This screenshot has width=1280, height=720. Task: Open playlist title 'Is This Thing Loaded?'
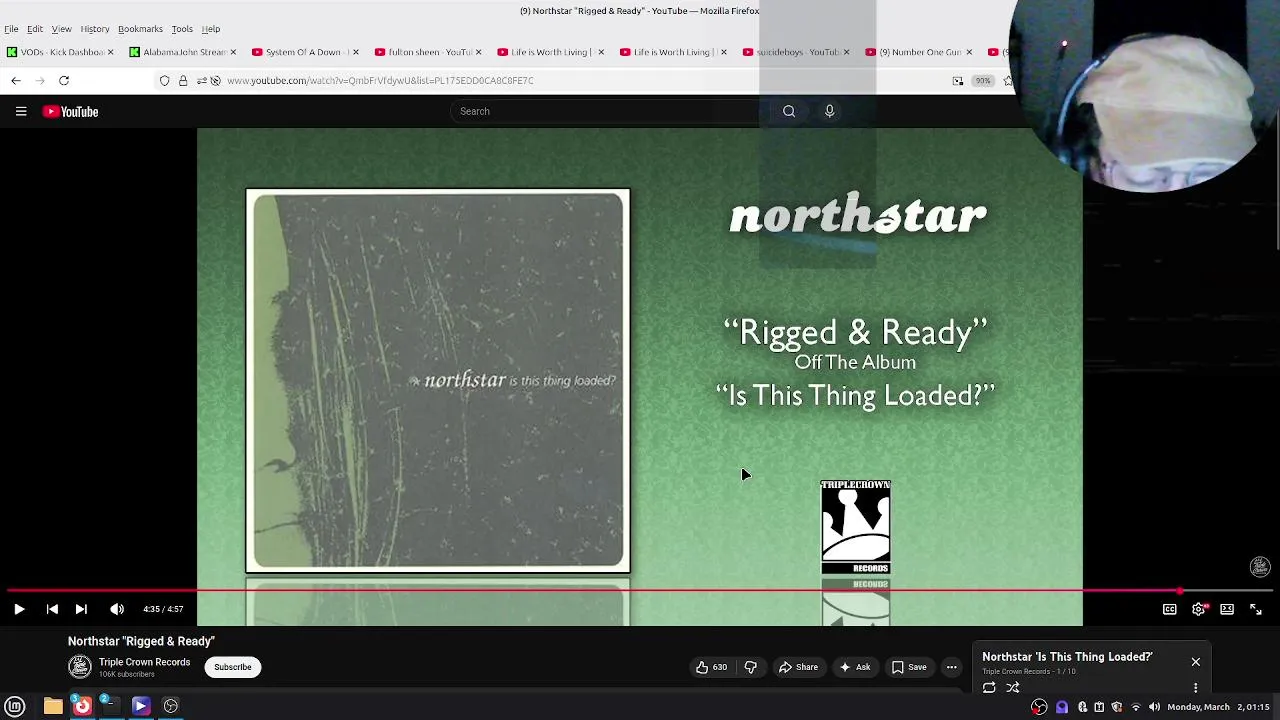pyautogui.click(x=1067, y=657)
